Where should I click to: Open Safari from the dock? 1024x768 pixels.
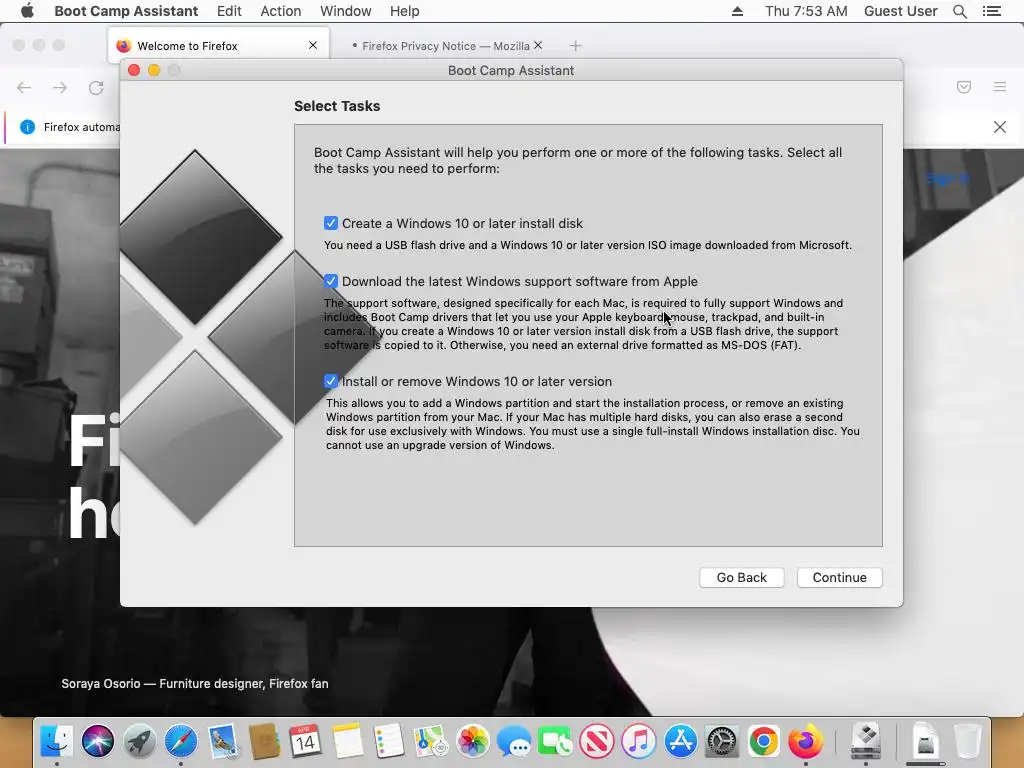[x=181, y=742]
